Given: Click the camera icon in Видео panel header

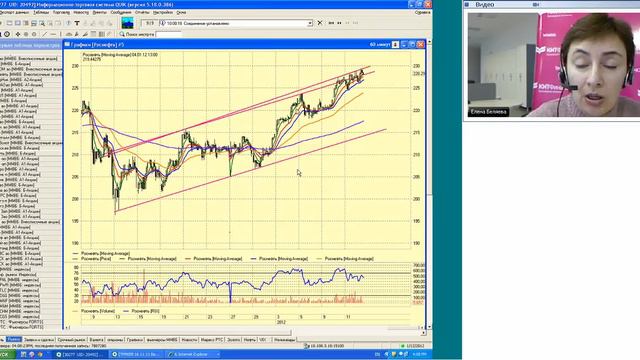Looking at the screenshot, I should (536, 4).
